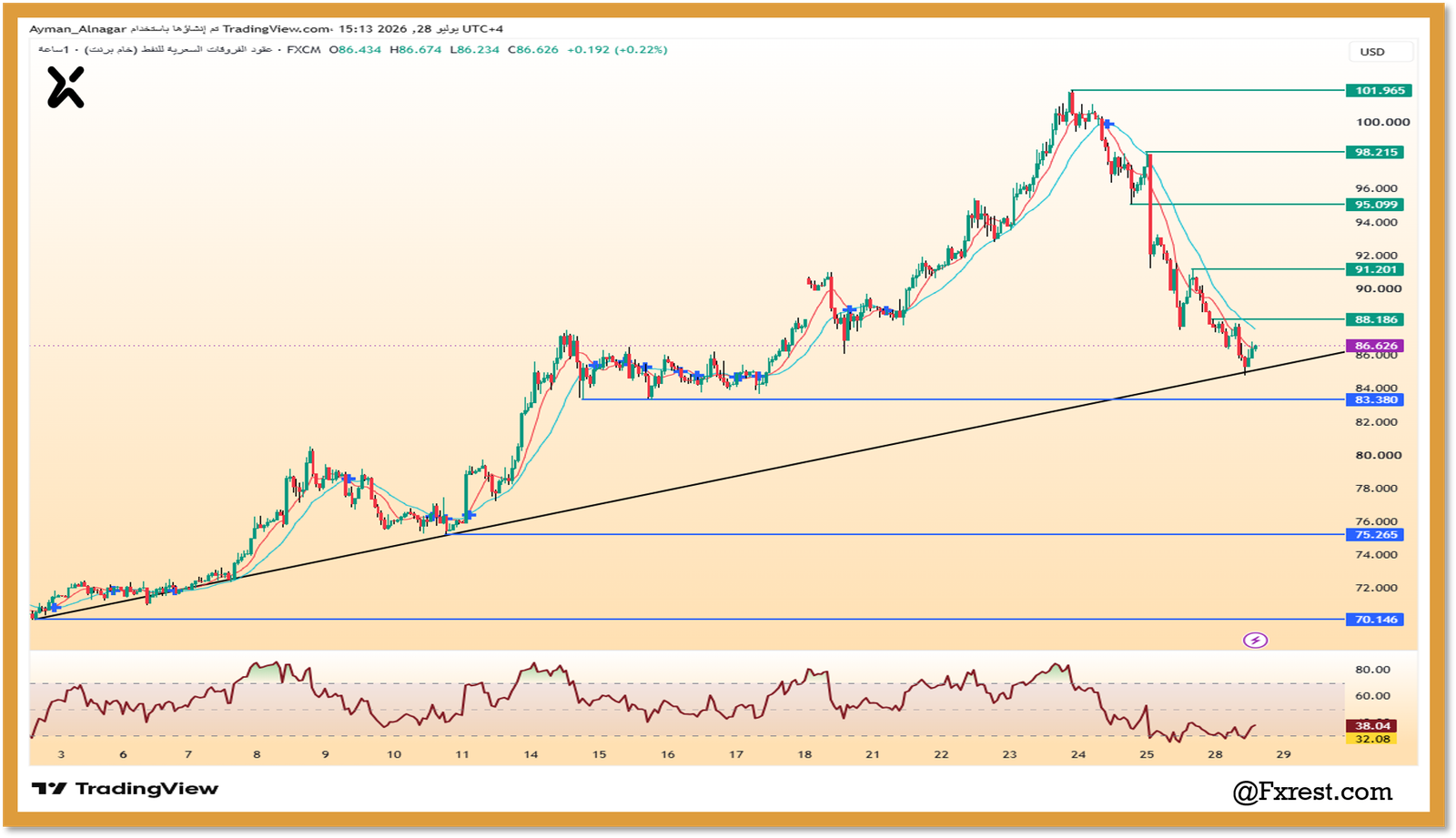
Task: Click the 96.000 price axis tick
Action: tap(1376, 188)
